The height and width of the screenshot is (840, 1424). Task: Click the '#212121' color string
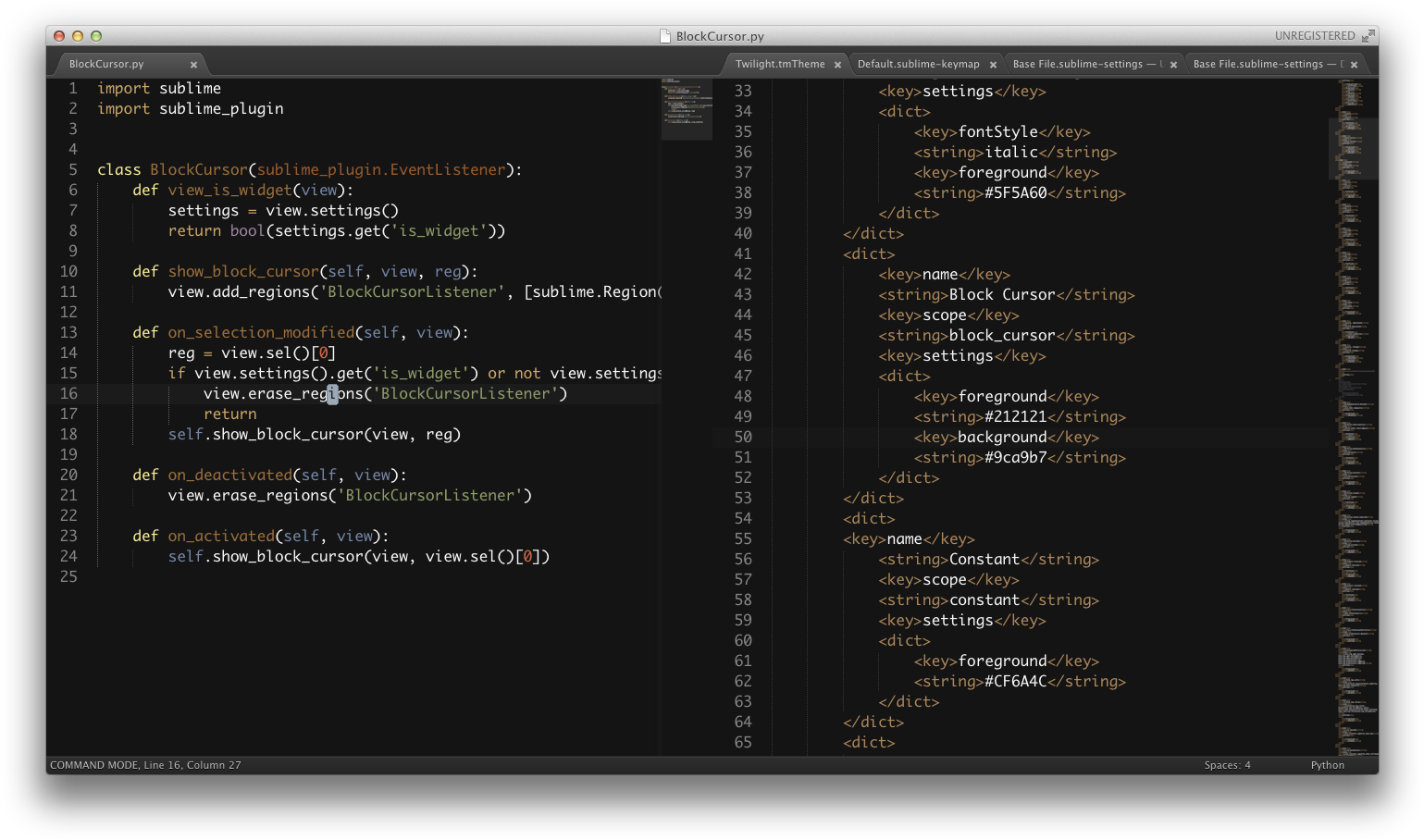[x=1016, y=417]
